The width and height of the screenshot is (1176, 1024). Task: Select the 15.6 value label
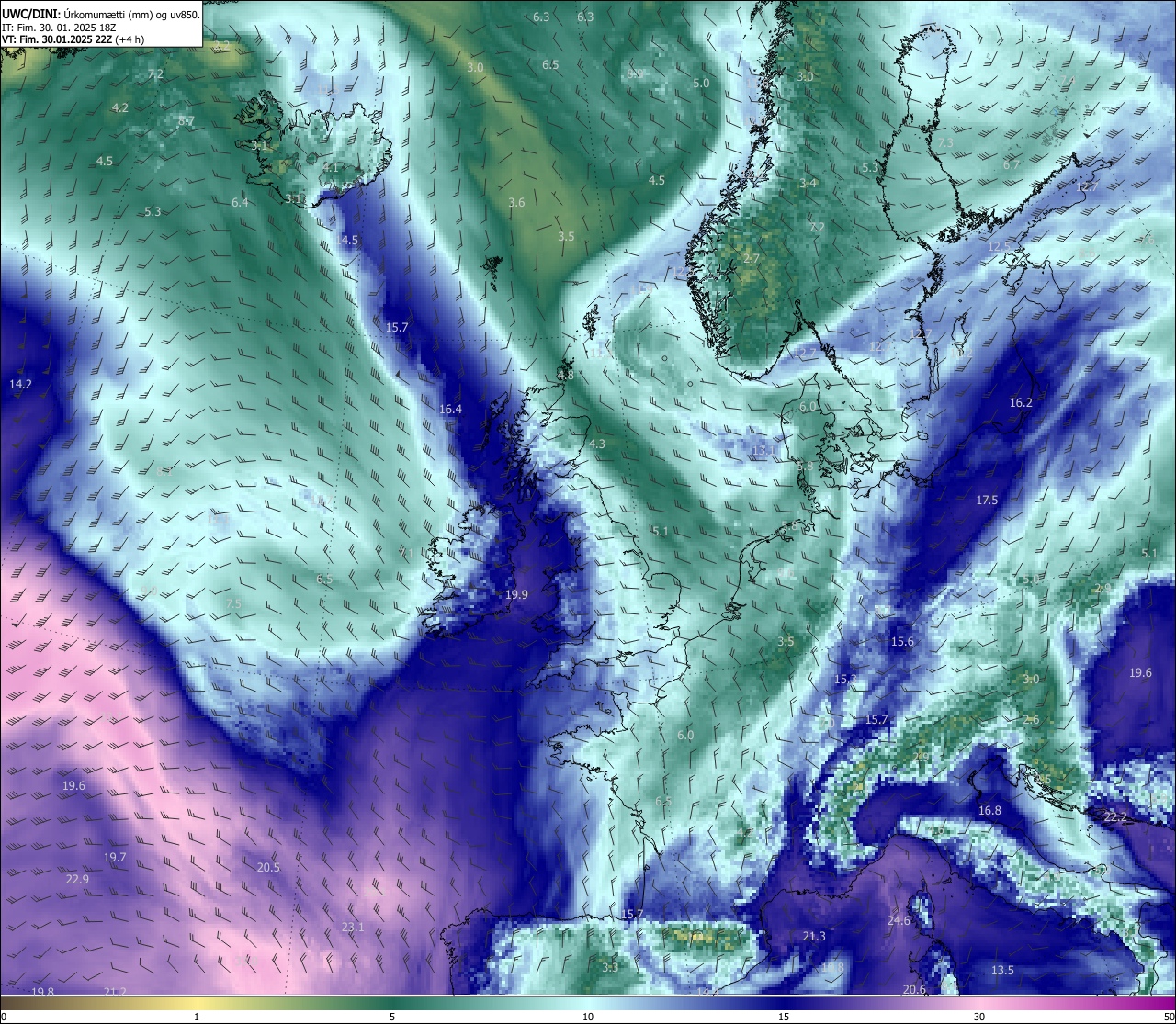pos(902,641)
